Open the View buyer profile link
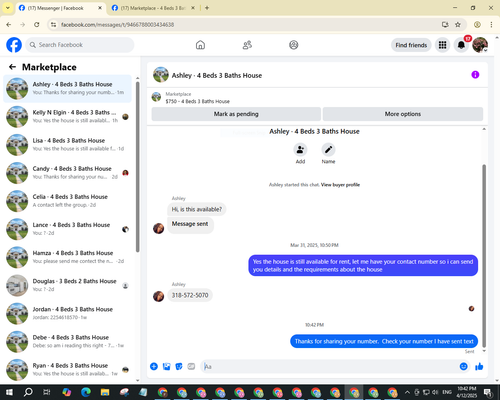This screenshot has height=400, width=500. 340,185
